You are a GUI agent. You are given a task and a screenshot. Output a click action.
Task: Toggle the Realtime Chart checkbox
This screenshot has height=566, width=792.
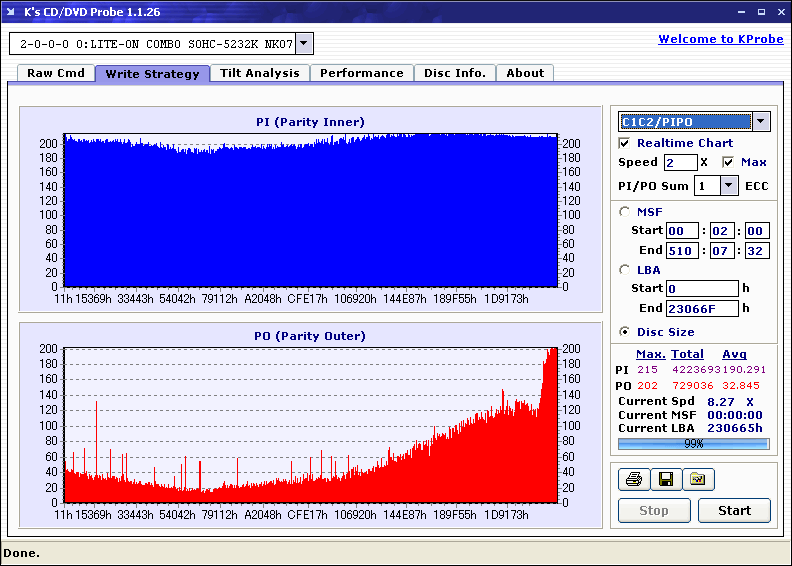click(625, 144)
